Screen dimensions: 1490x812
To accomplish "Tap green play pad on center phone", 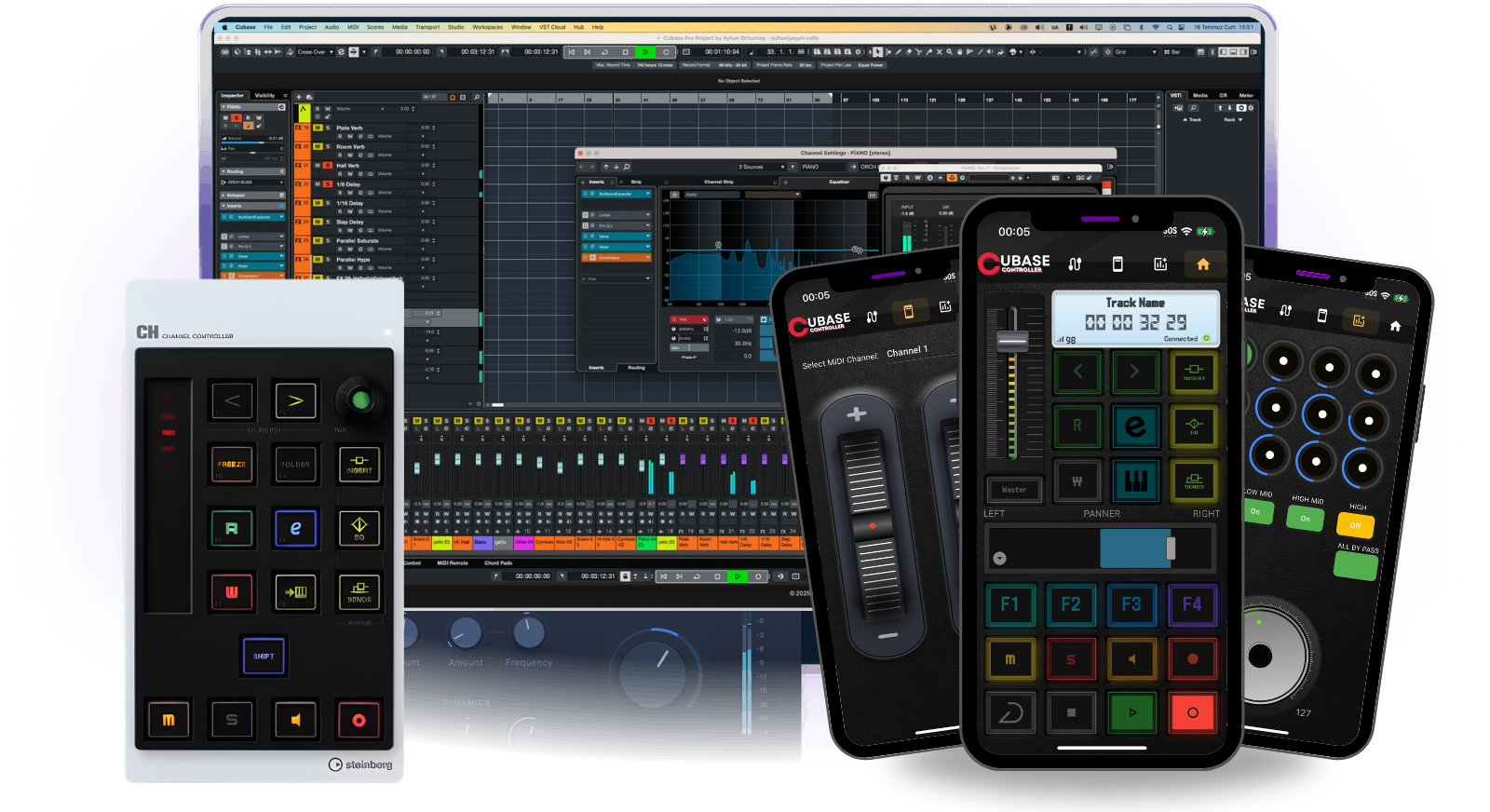I will coord(1132,712).
